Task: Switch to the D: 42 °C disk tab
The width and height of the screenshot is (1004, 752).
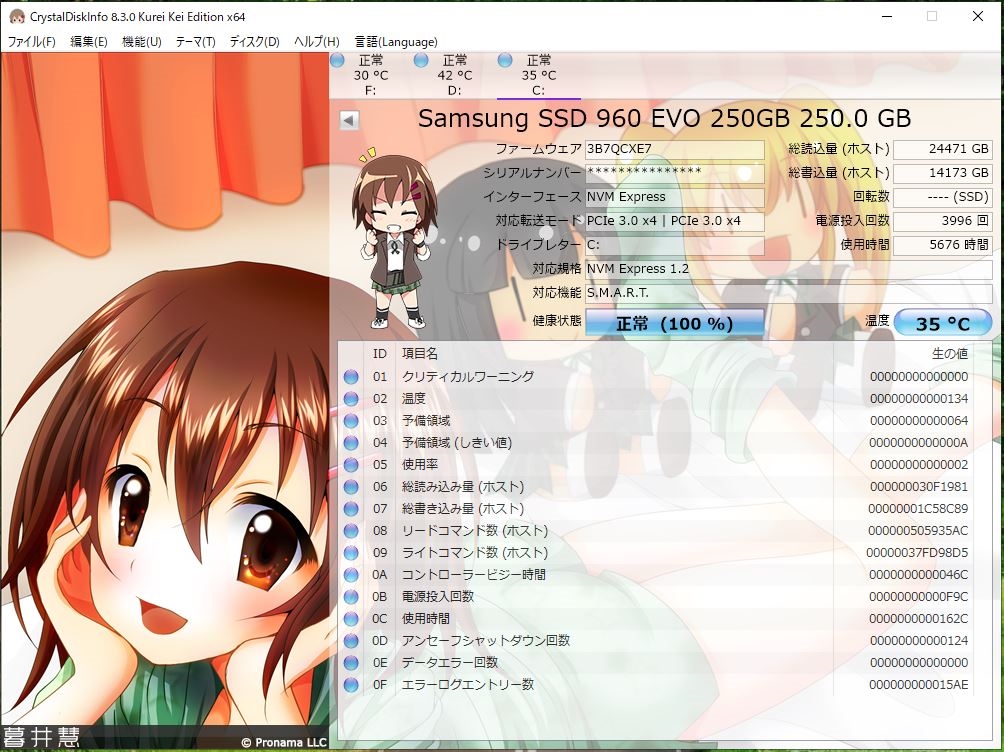Action: [x=455, y=76]
